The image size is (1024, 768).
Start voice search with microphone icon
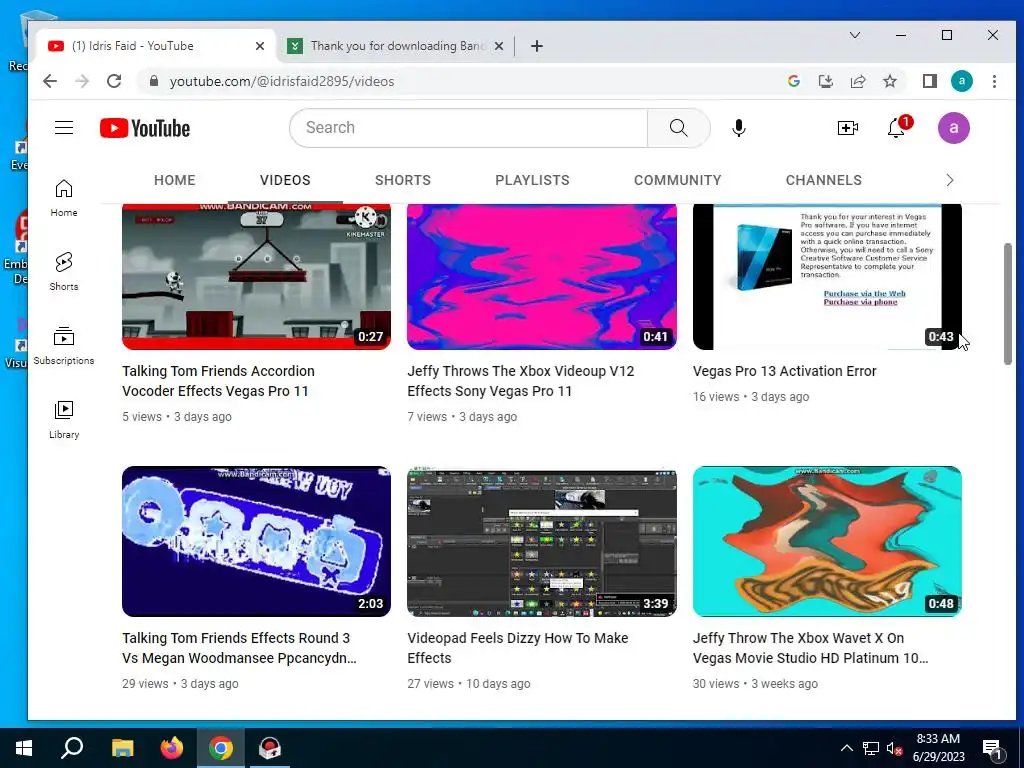point(739,128)
